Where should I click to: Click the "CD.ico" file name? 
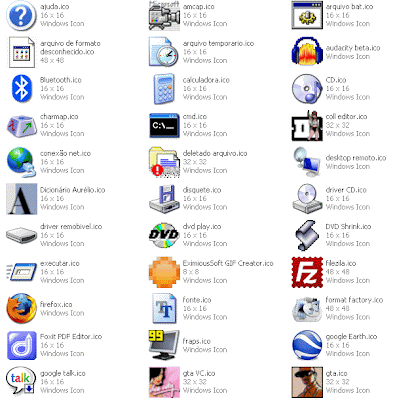(336, 80)
